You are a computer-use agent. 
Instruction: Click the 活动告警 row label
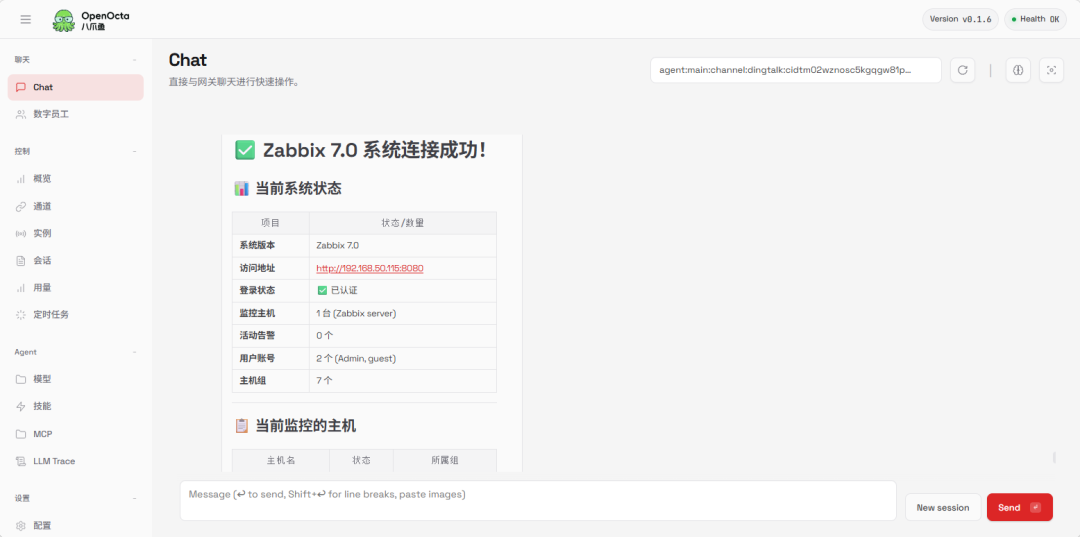257,336
